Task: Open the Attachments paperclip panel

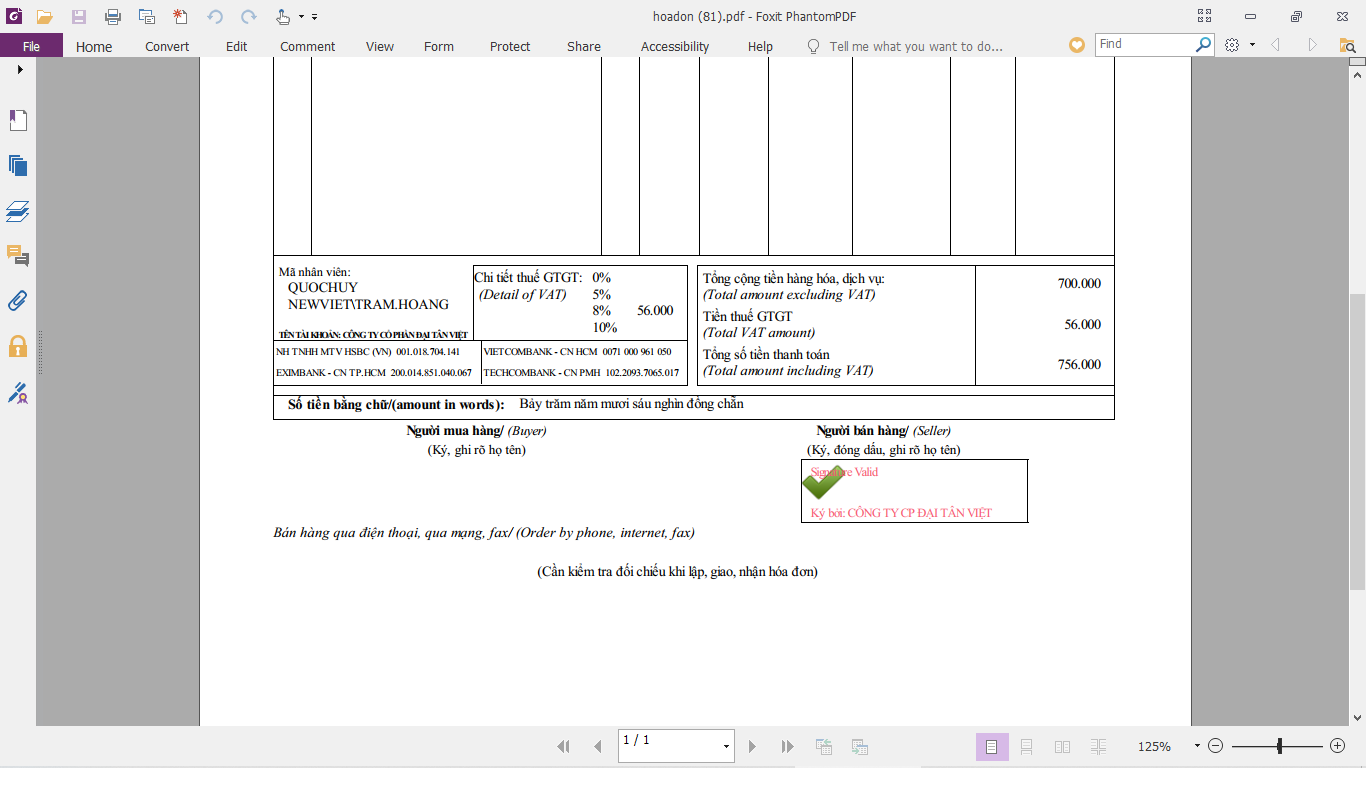Action: 18,301
